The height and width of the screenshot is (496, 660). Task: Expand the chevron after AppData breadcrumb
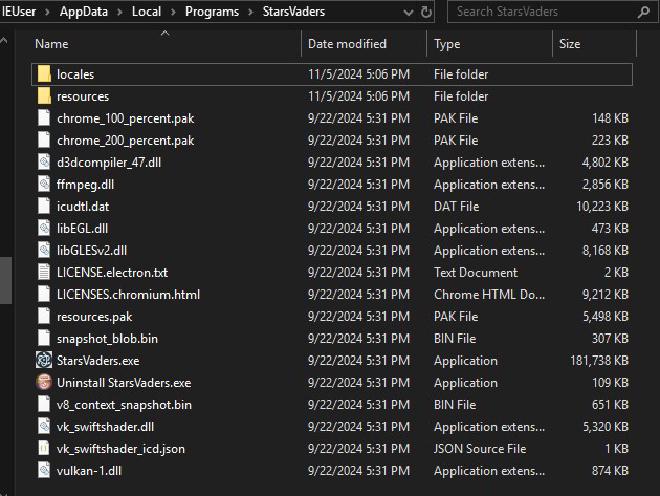(120, 12)
